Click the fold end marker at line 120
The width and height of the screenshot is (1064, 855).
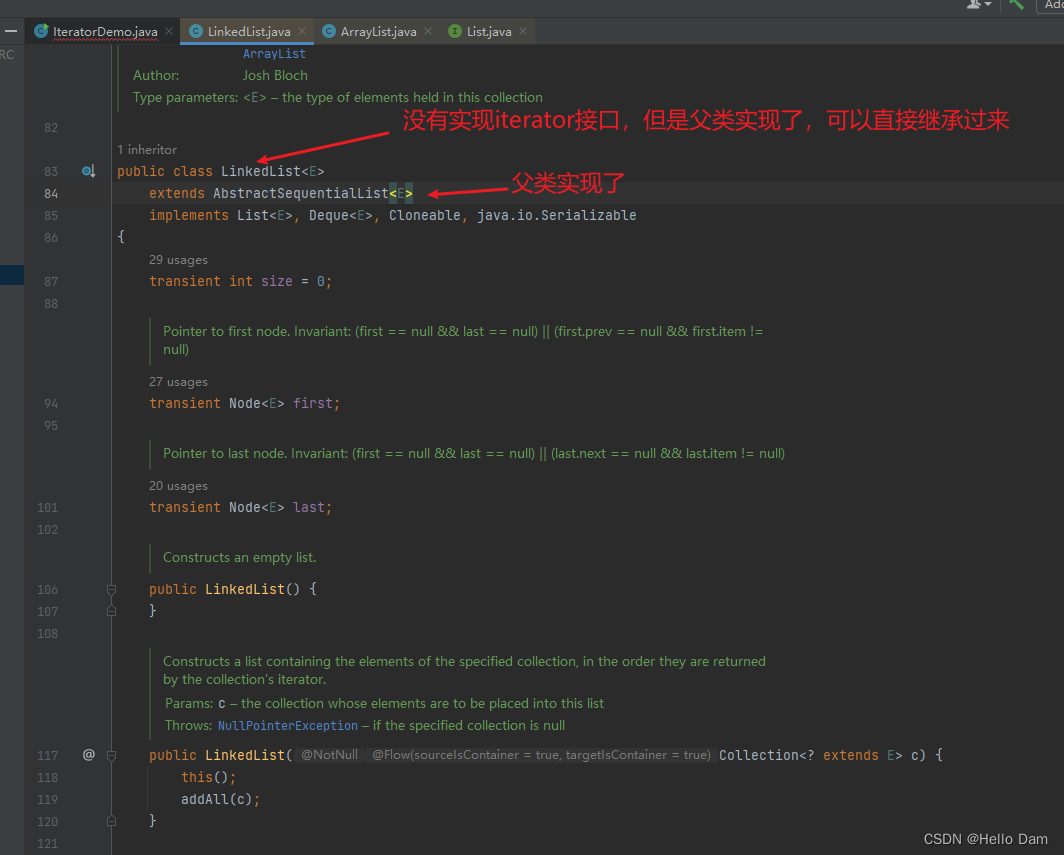pos(111,821)
